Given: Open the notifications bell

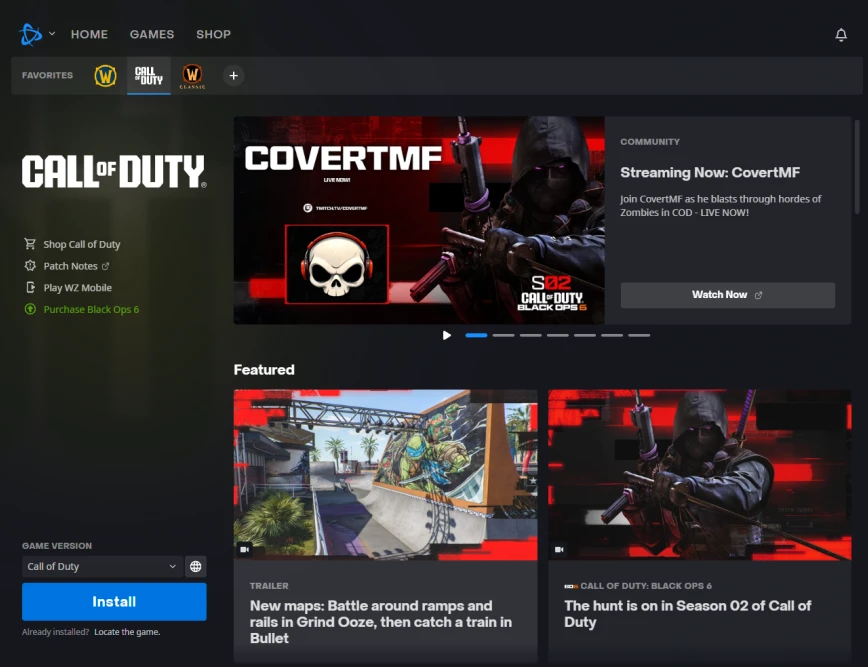Looking at the screenshot, I should click(840, 35).
